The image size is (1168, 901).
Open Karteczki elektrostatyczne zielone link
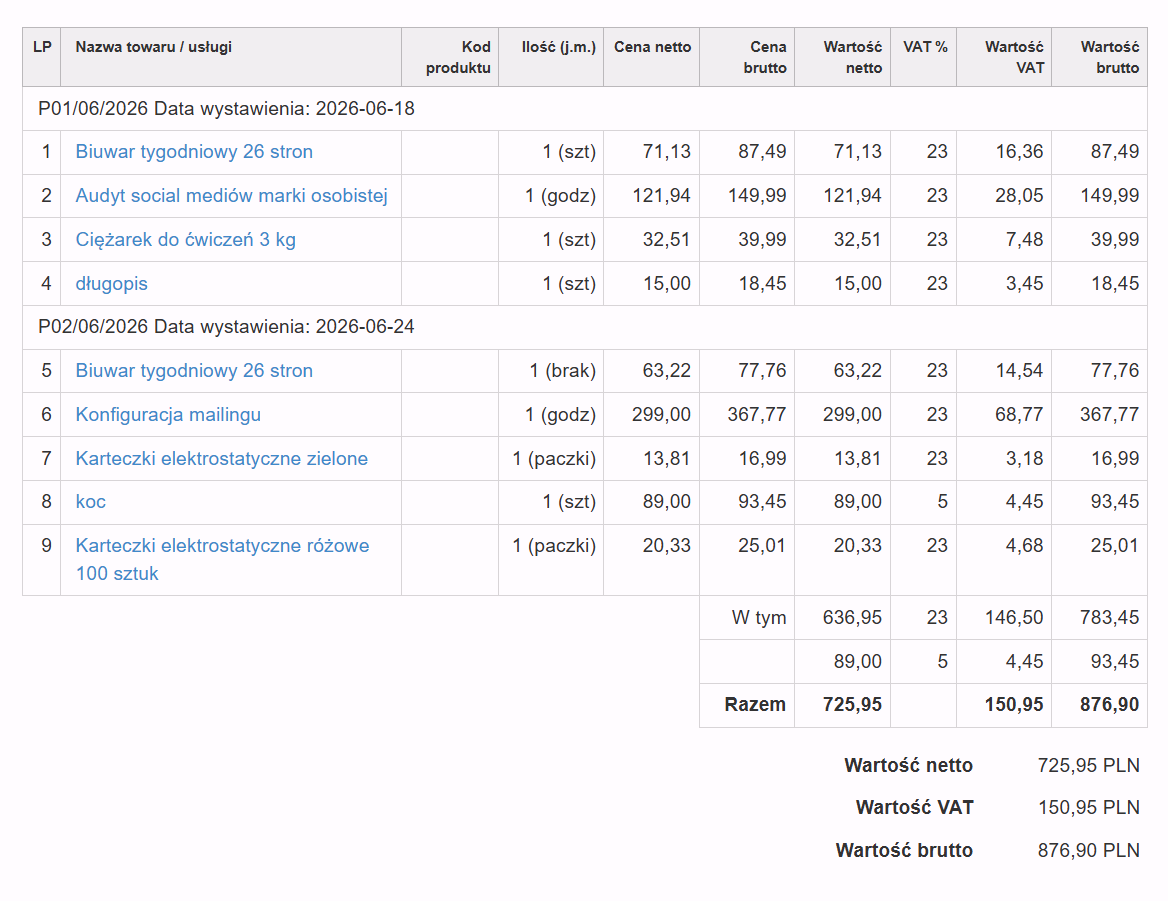(222, 459)
